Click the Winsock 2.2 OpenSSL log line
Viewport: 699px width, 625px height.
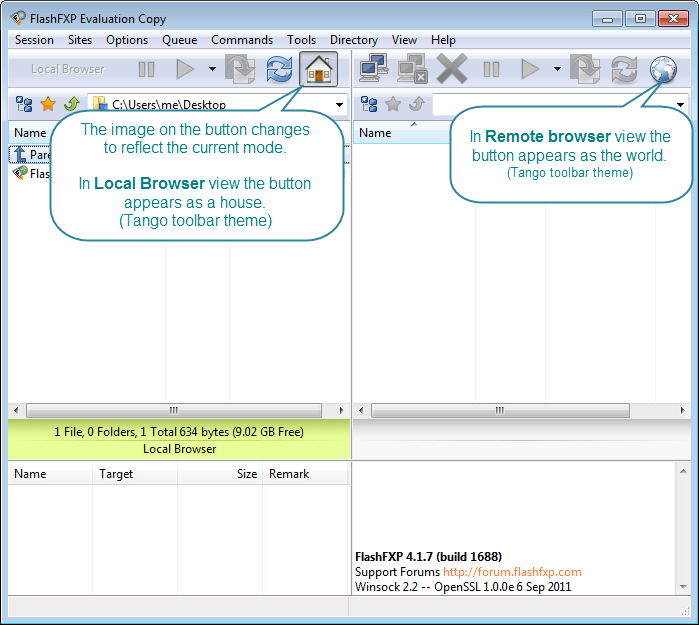[463, 587]
